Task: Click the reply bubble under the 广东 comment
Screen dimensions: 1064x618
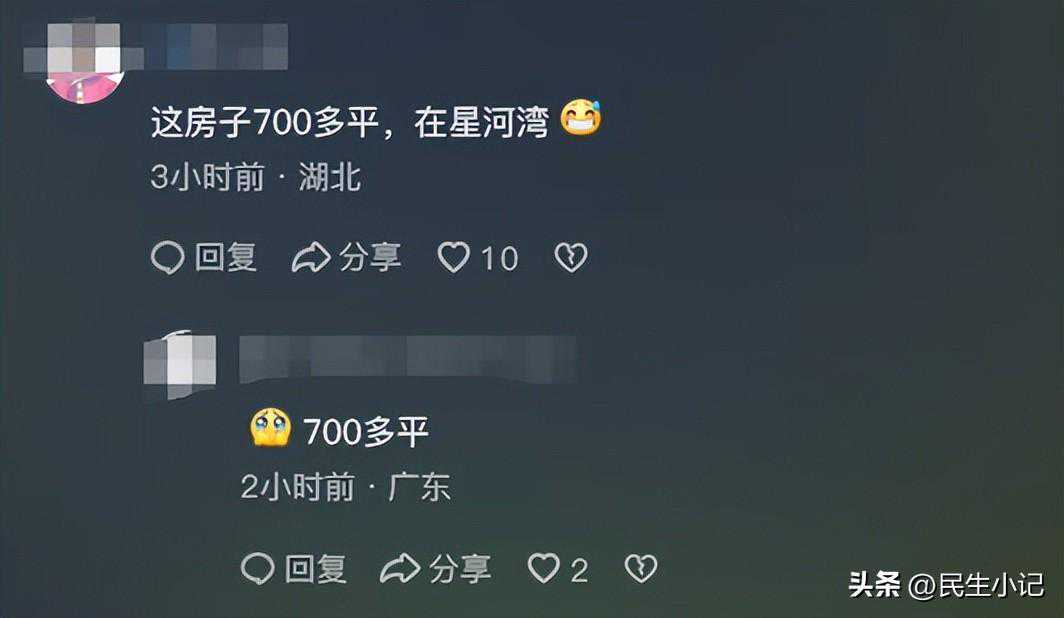Action: click(x=258, y=568)
